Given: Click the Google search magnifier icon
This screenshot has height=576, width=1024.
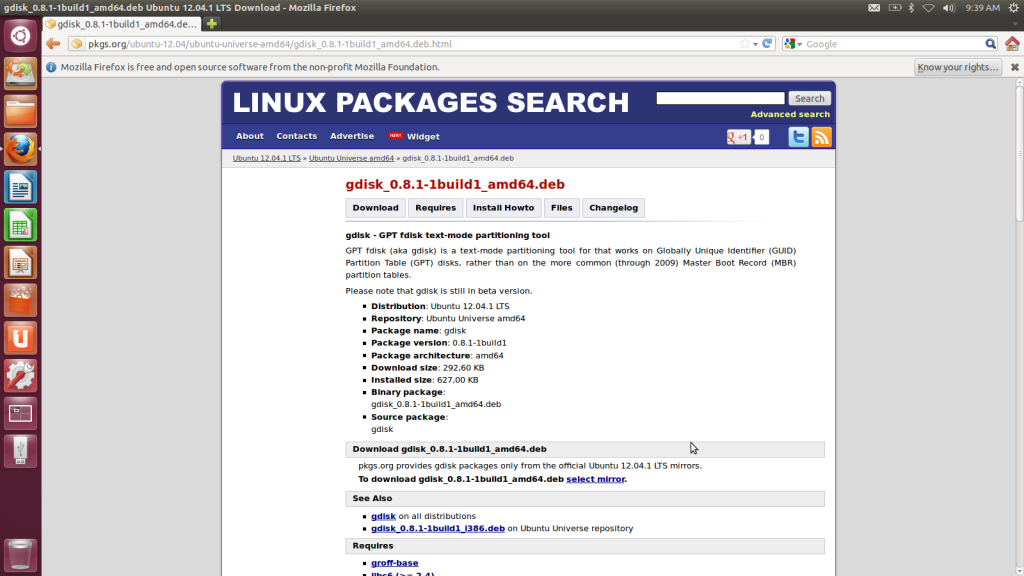Looking at the screenshot, I should click(x=991, y=44).
